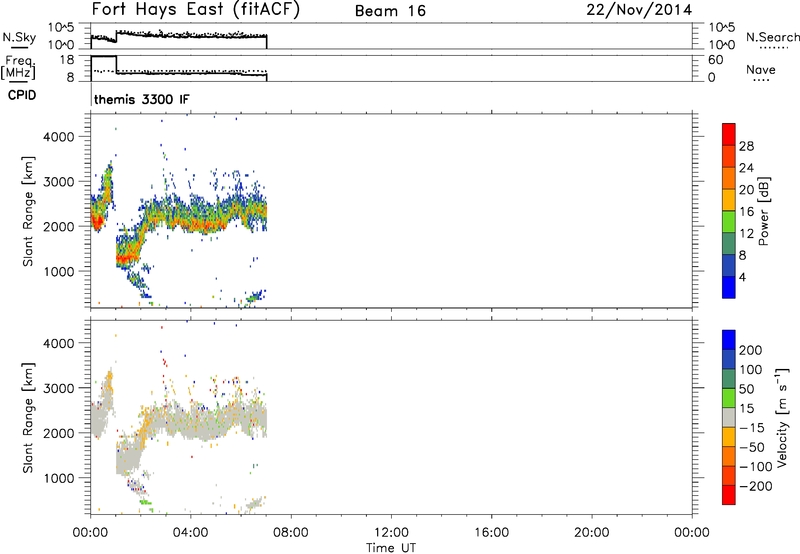
Task: Click the Nave legend label
Action: pos(761,69)
